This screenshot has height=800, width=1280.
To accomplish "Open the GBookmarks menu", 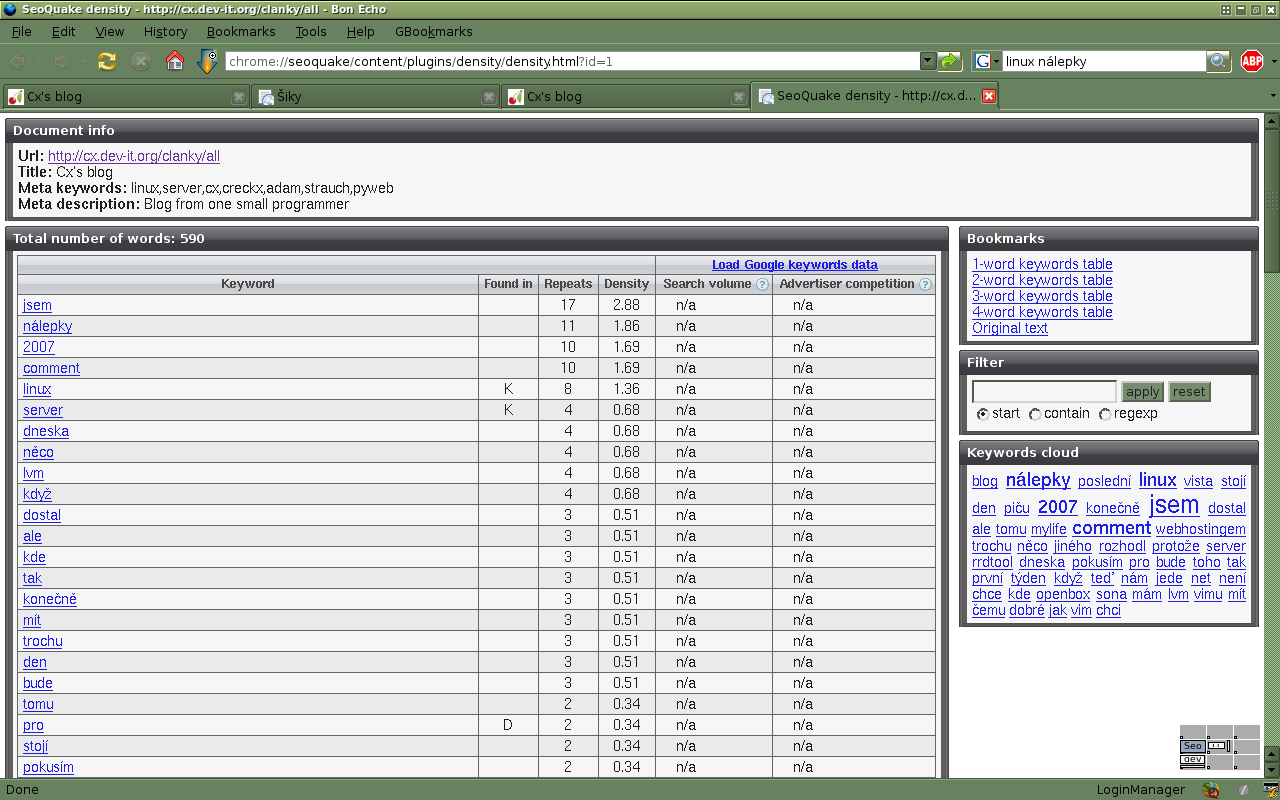I will coord(434,31).
